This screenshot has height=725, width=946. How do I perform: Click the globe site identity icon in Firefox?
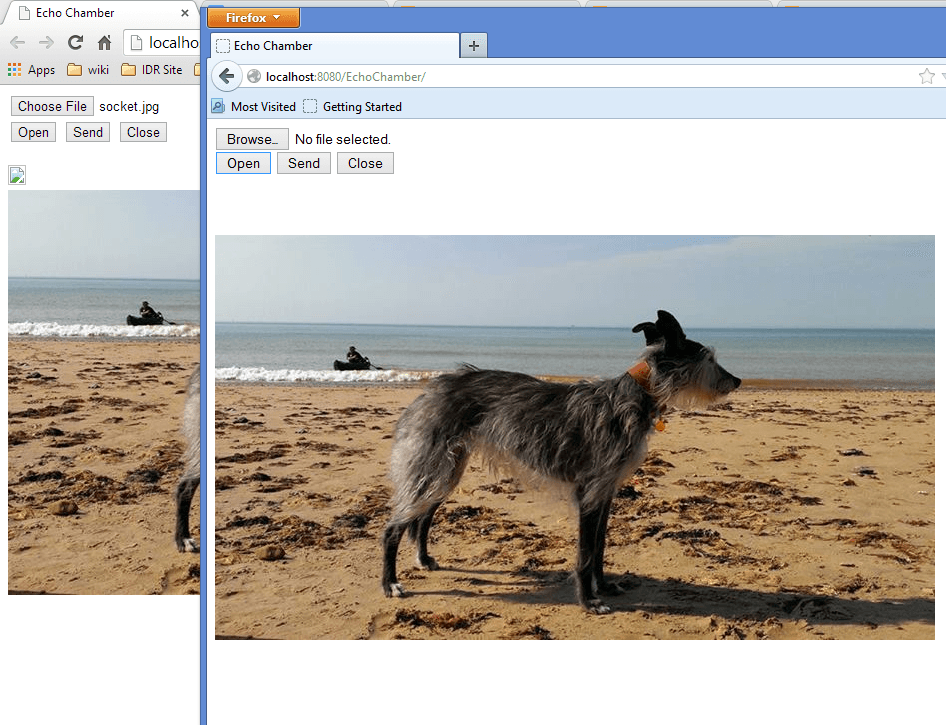254,77
